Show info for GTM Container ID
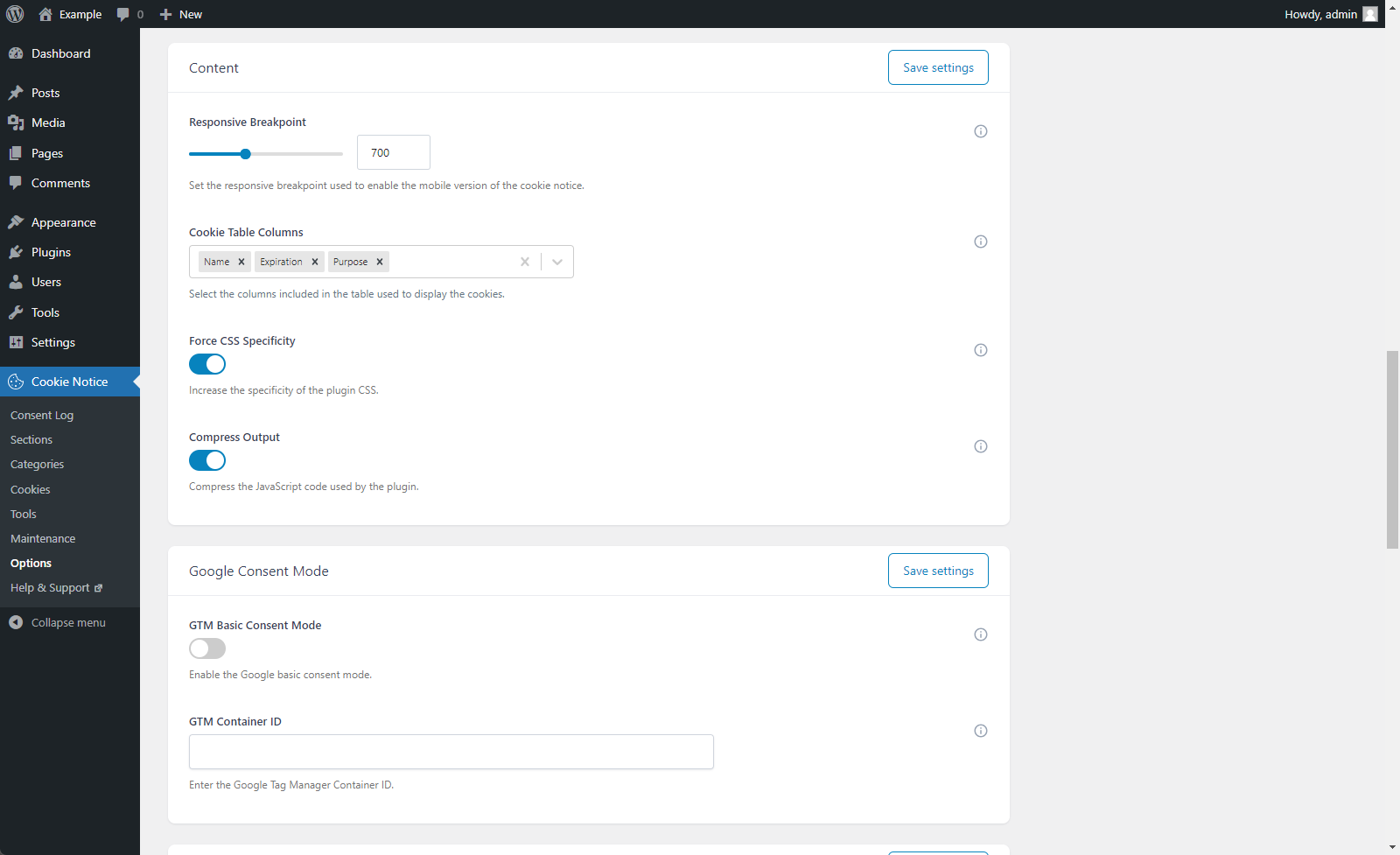 [x=981, y=731]
